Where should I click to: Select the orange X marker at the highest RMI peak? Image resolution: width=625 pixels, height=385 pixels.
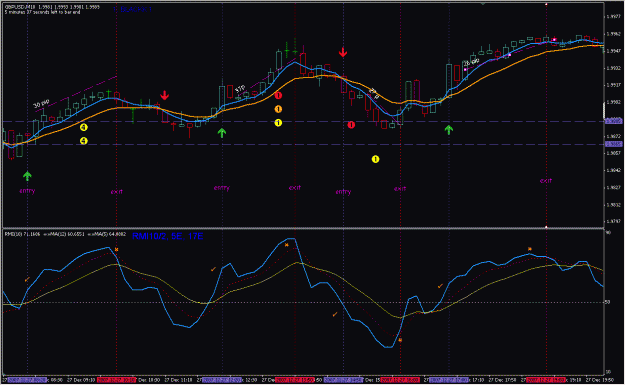click(x=287, y=245)
